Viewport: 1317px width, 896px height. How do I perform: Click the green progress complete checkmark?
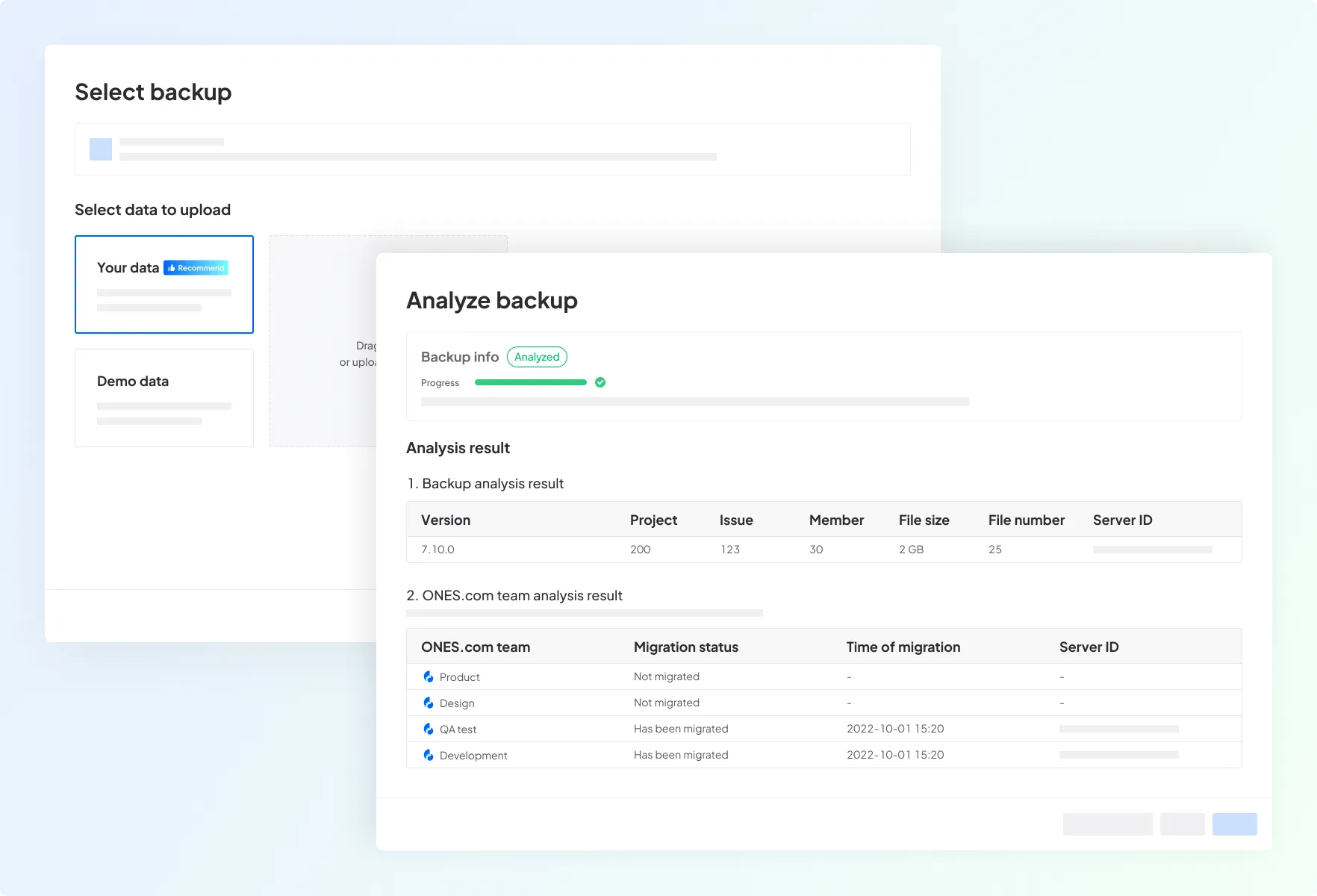click(600, 382)
